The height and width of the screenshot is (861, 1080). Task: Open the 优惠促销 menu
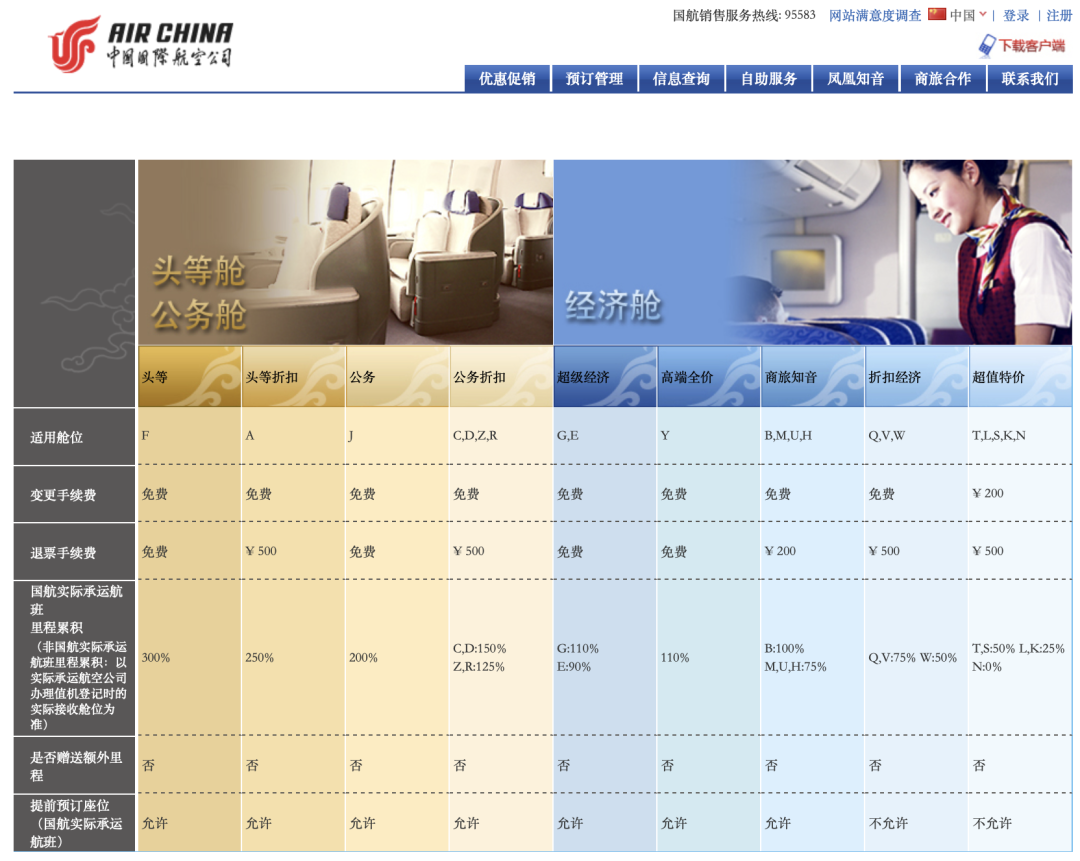pyautogui.click(x=507, y=79)
